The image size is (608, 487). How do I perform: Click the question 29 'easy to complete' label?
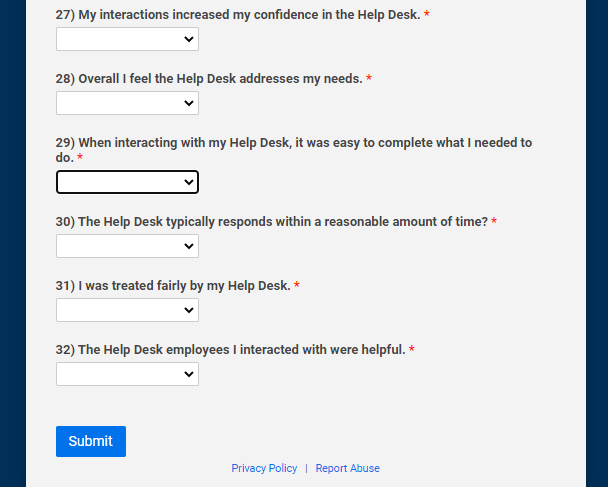click(x=293, y=143)
